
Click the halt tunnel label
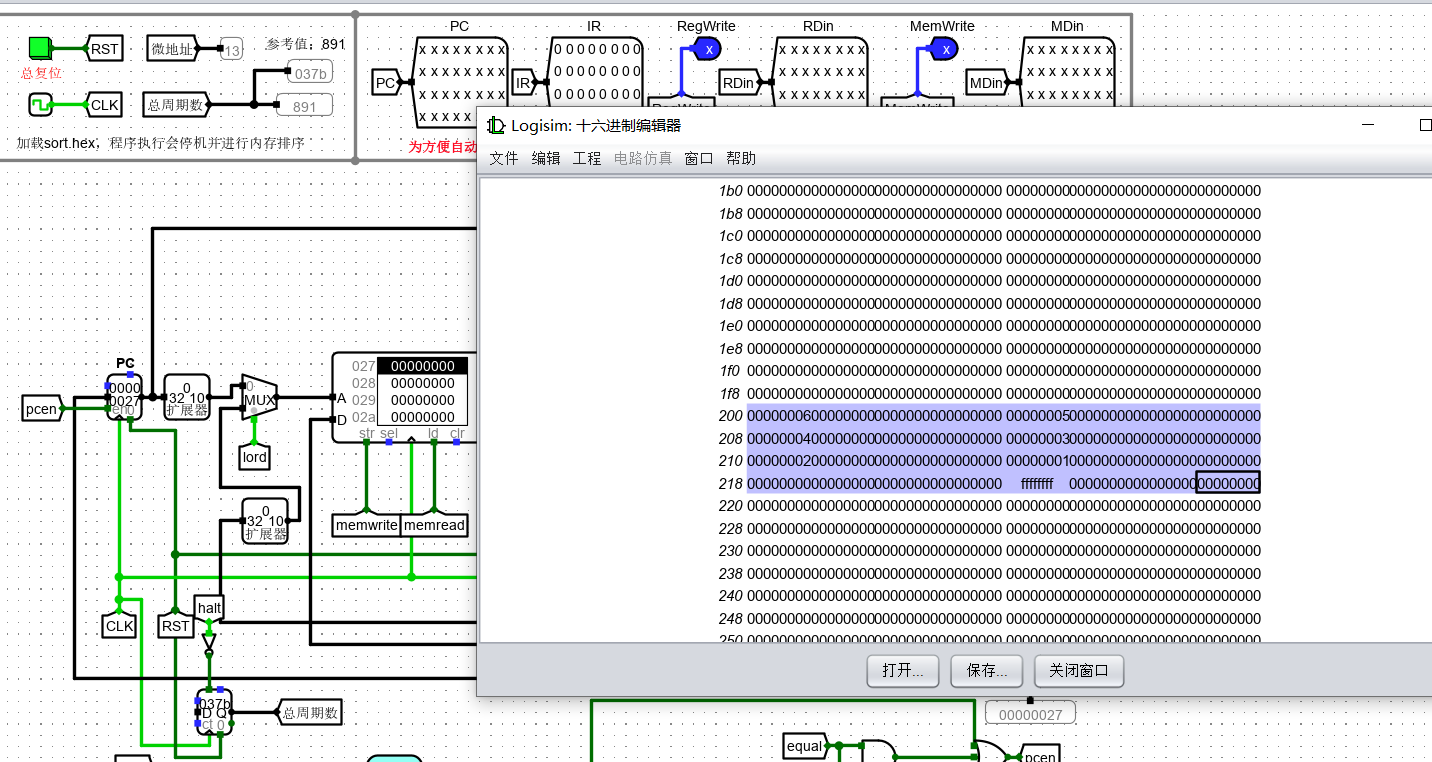tap(208, 606)
